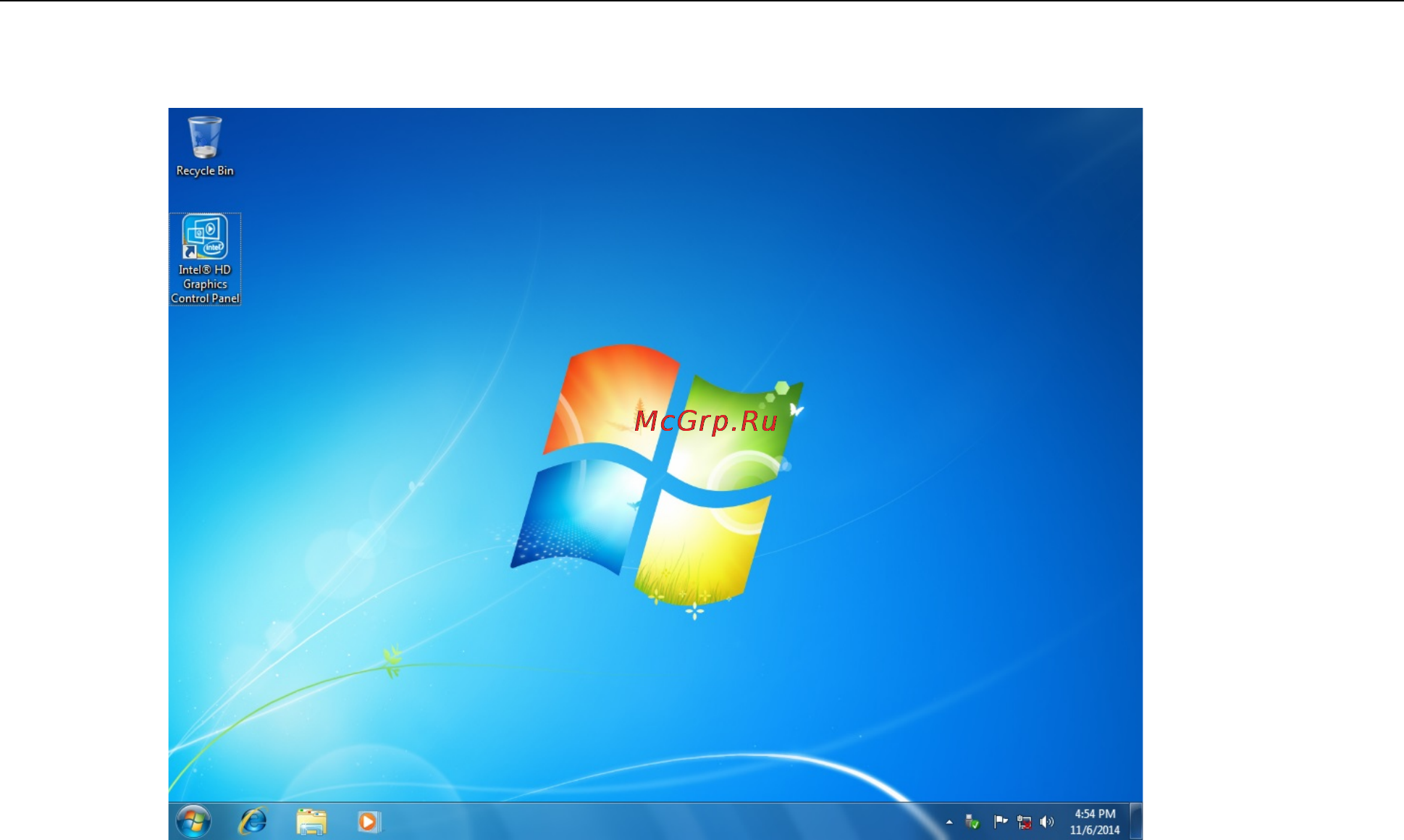
Task: Open Windows Explorer from the taskbar
Action: (x=311, y=822)
